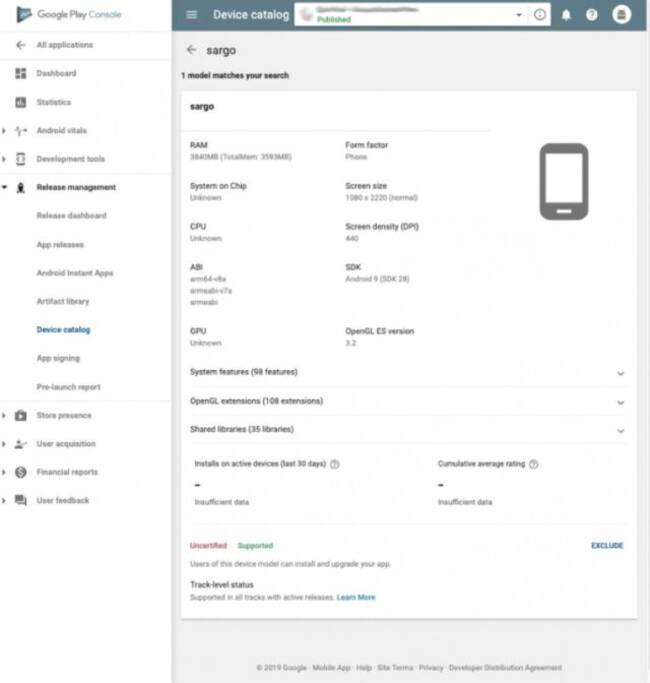
Task: Go back using arrow beside sargo
Action: coord(191,49)
